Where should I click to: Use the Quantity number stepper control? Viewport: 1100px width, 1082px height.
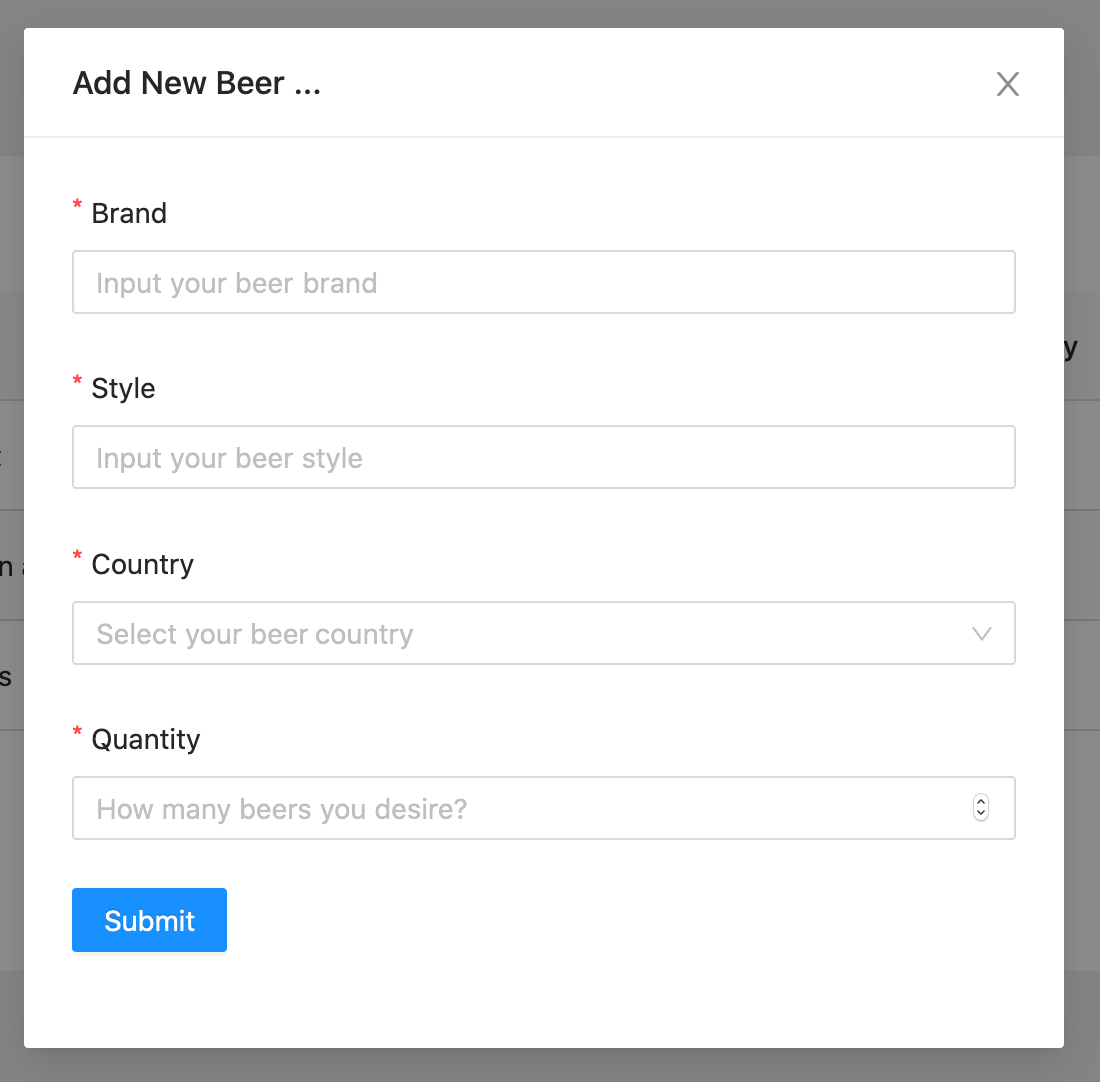(981, 808)
